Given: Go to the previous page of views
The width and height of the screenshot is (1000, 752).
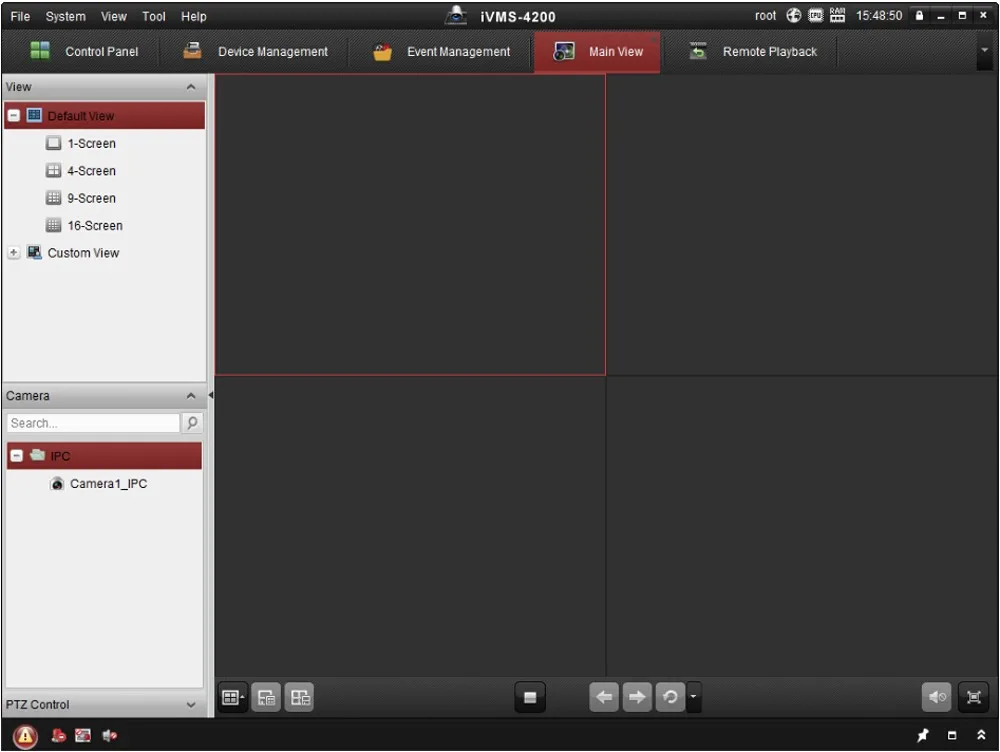Looking at the screenshot, I should tap(604, 697).
